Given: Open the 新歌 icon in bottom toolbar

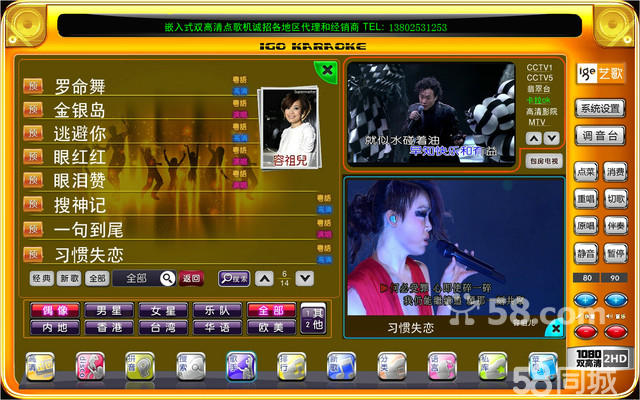Looking at the screenshot, I should pos(340,367).
